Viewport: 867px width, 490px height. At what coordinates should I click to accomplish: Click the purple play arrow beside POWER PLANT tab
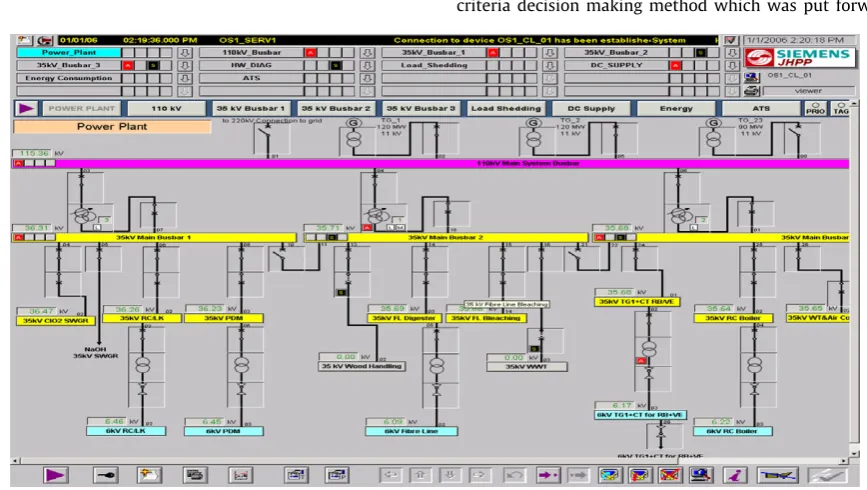point(26,108)
